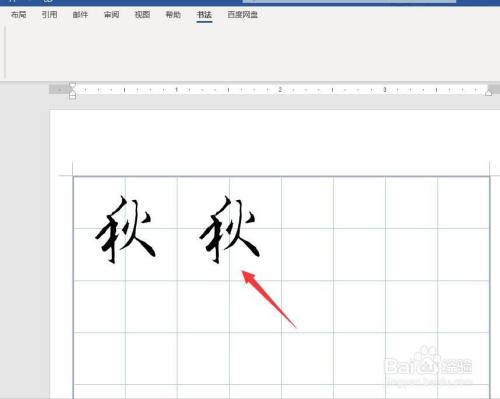Screen dimensions: 500x399
Task: Click the right indent marker on the ruler
Action: (x=489, y=92)
